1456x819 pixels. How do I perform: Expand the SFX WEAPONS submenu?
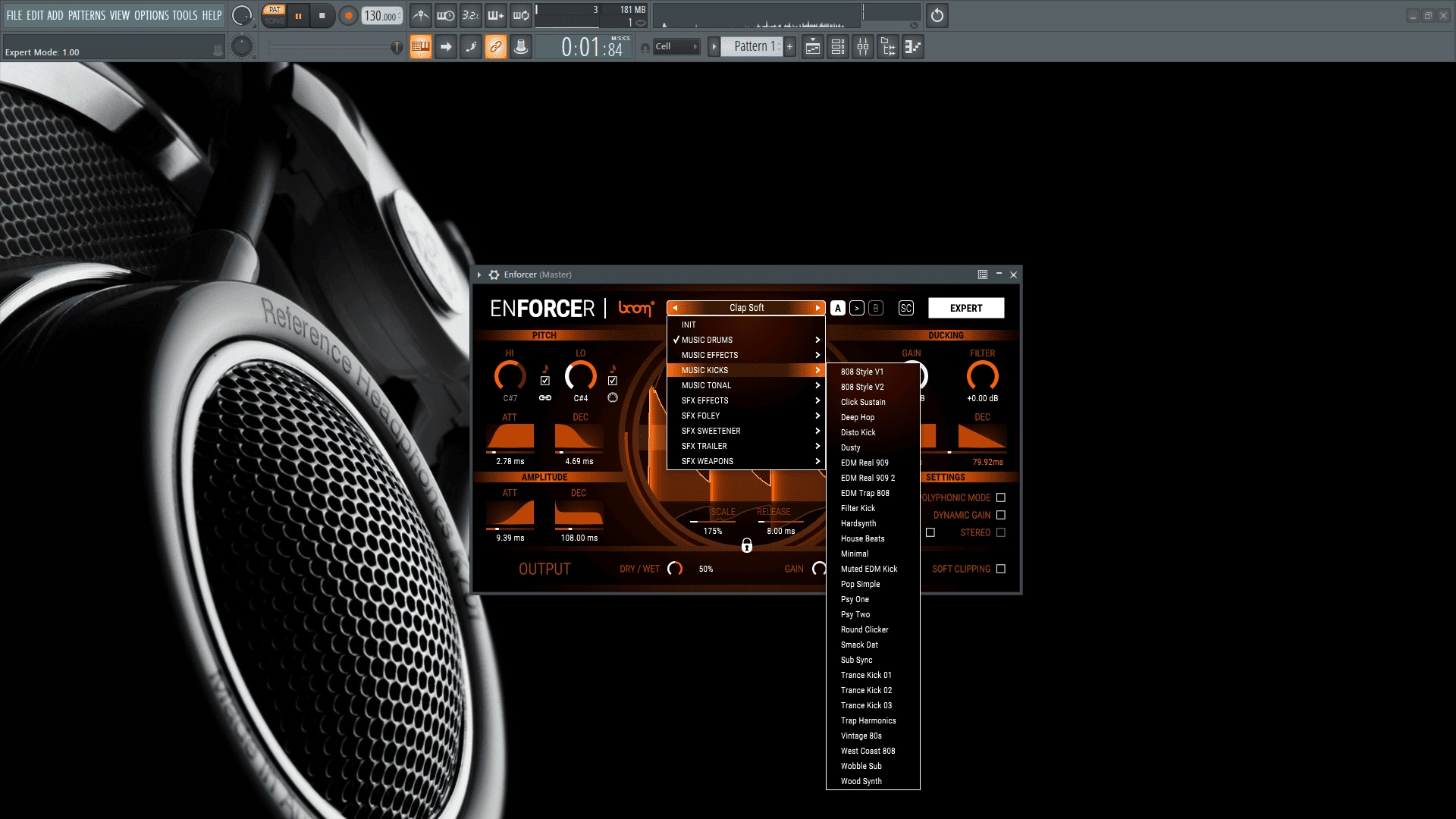746,461
